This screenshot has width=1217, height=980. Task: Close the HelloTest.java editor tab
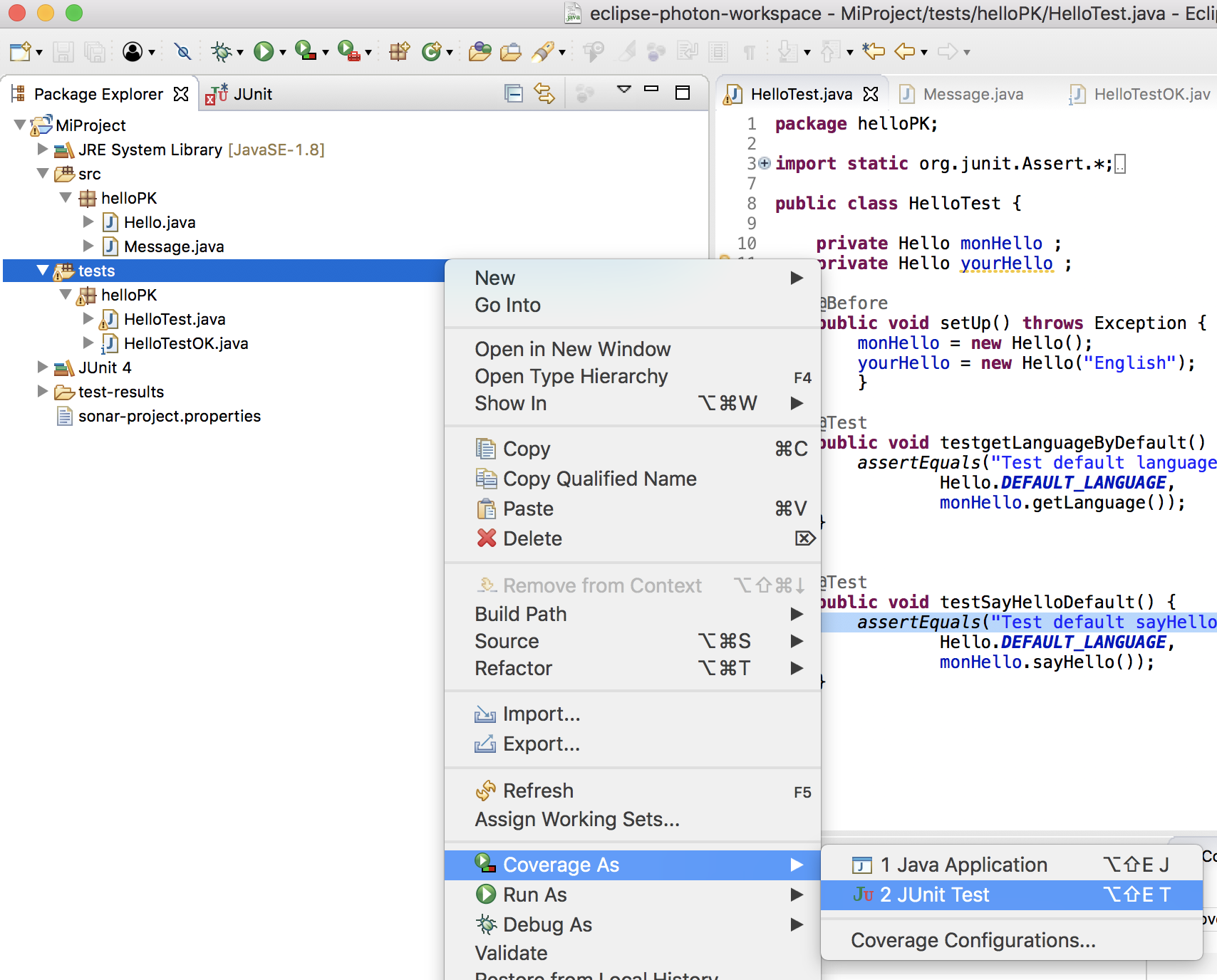pyautogui.click(x=871, y=94)
